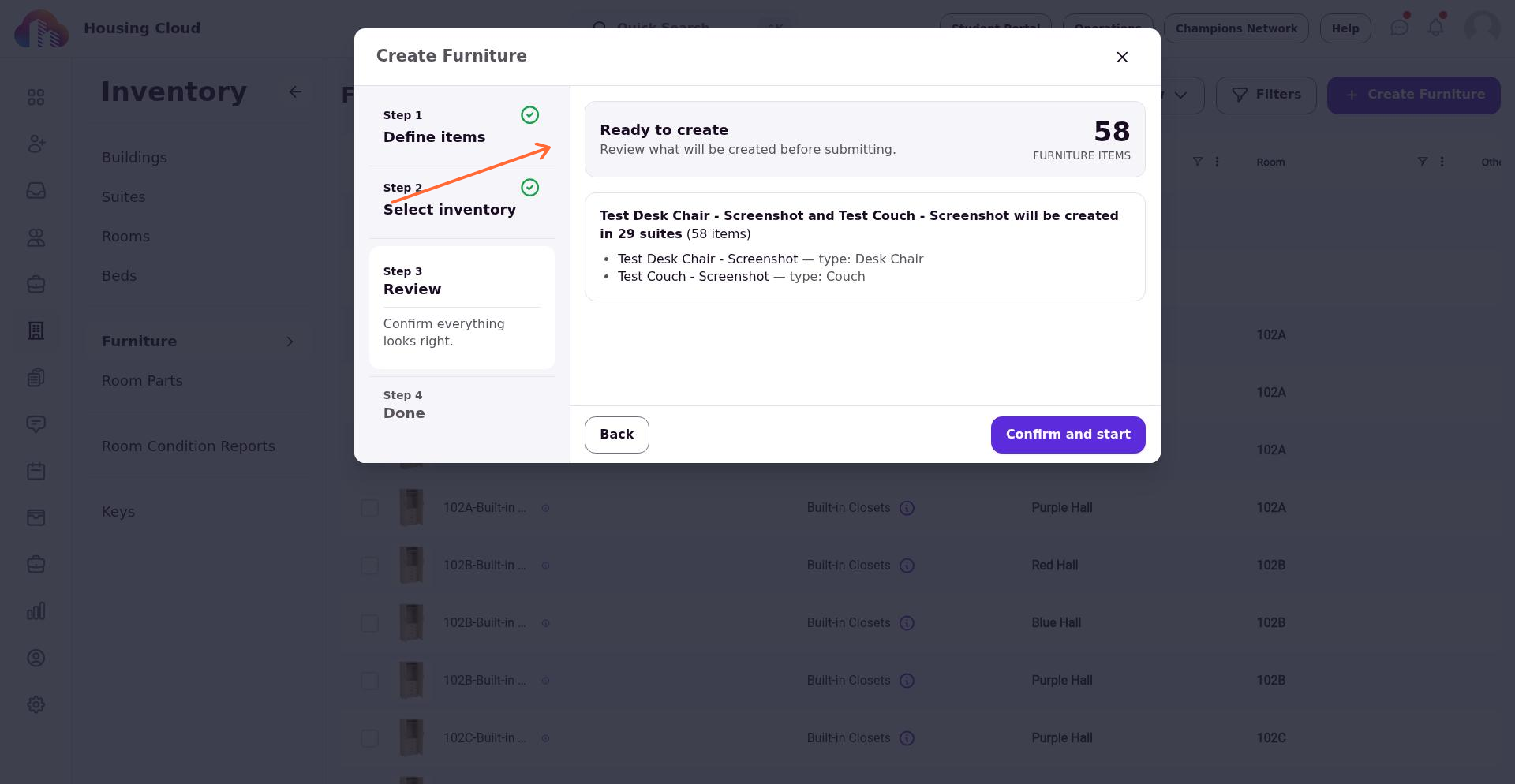Open the calendar icon in sidebar
Image resolution: width=1515 pixels, height=784 pixels.
point(36,471)
